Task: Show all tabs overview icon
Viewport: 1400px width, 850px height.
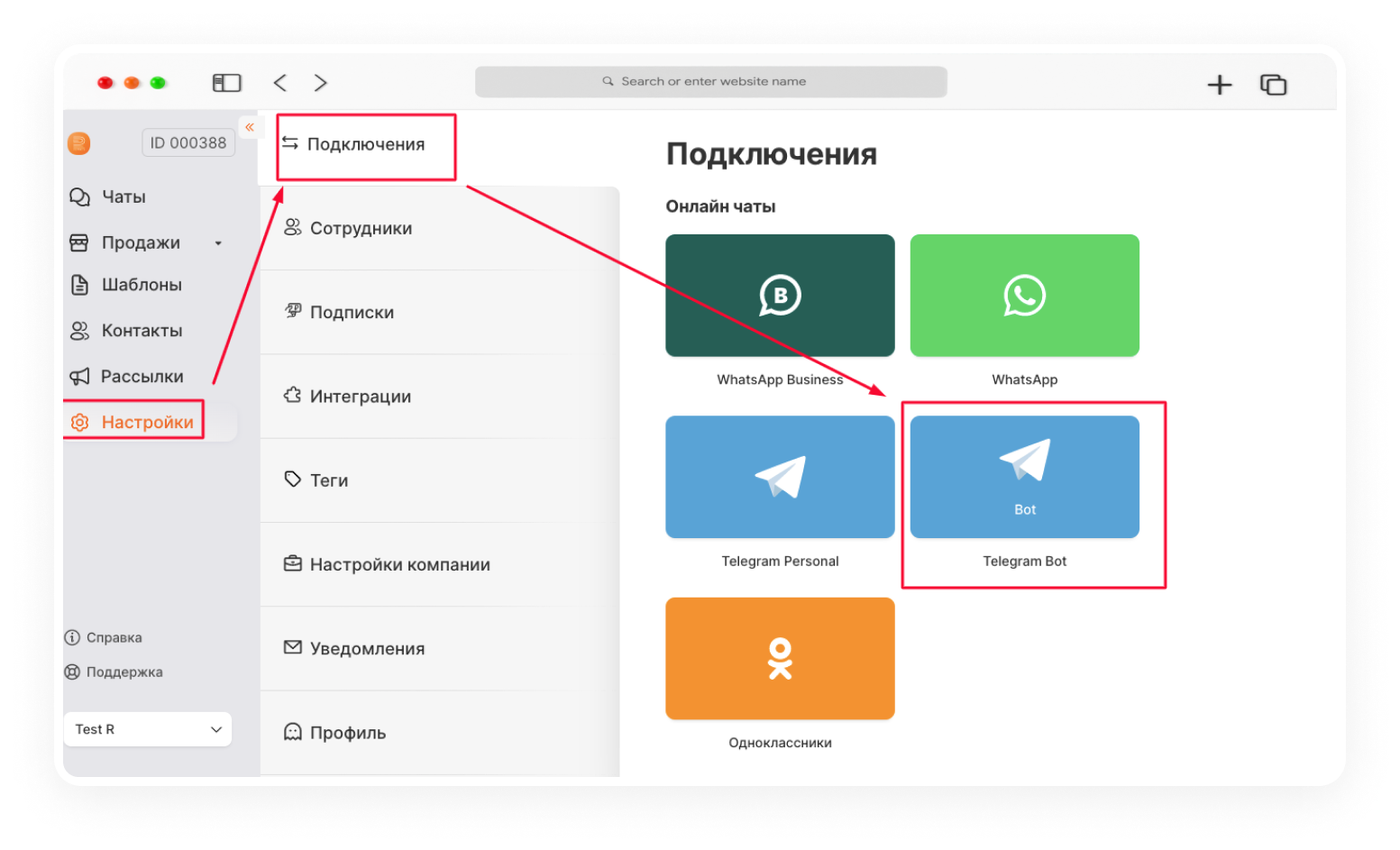Action: [x=1273, y=85]
